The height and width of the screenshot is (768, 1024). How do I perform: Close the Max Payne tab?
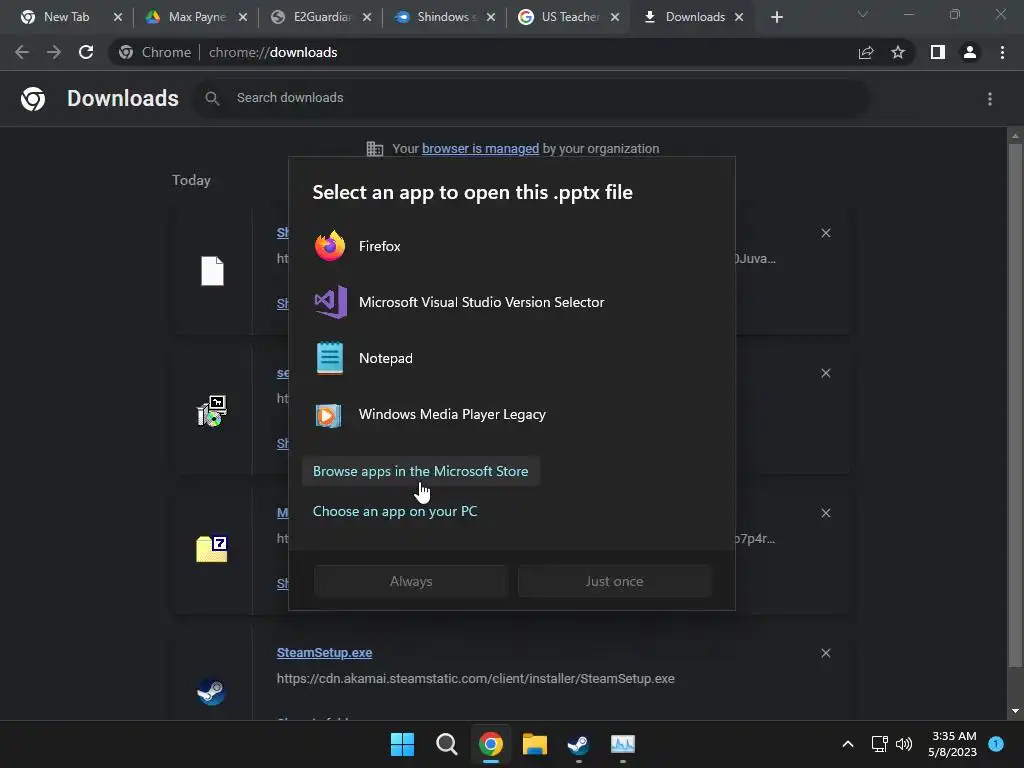point(243,17)
